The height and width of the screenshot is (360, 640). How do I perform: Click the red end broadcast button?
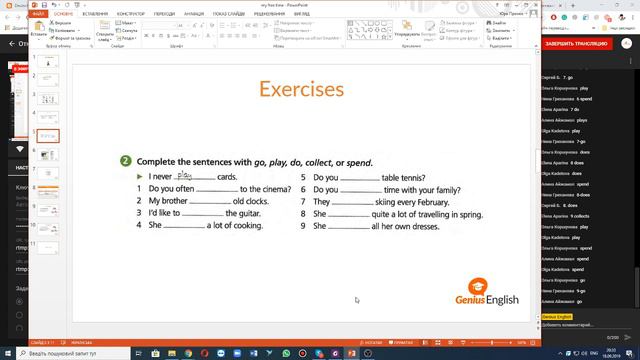[577, 44]
